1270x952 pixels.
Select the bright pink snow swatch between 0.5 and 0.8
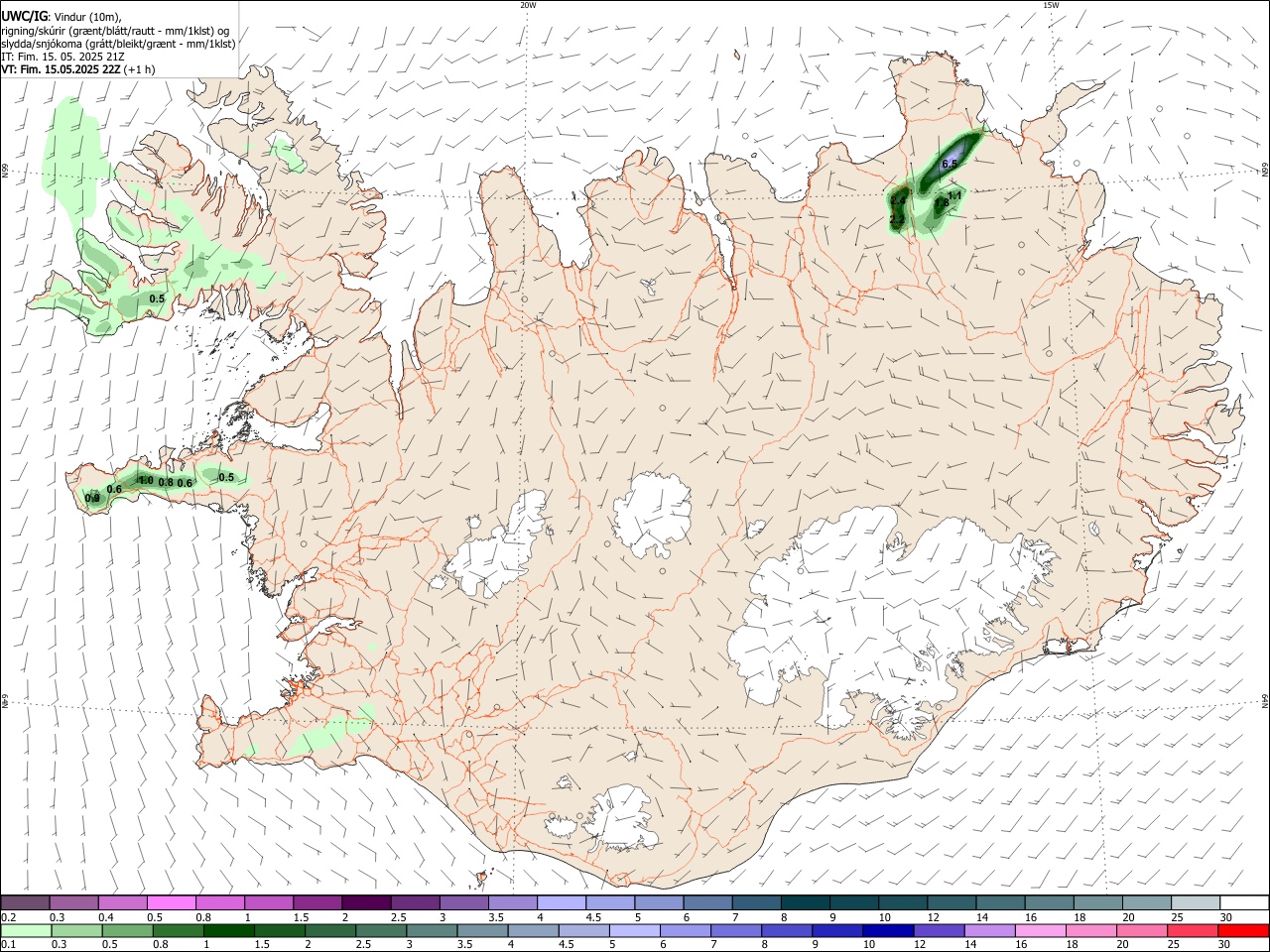click(x=172, y=902)
